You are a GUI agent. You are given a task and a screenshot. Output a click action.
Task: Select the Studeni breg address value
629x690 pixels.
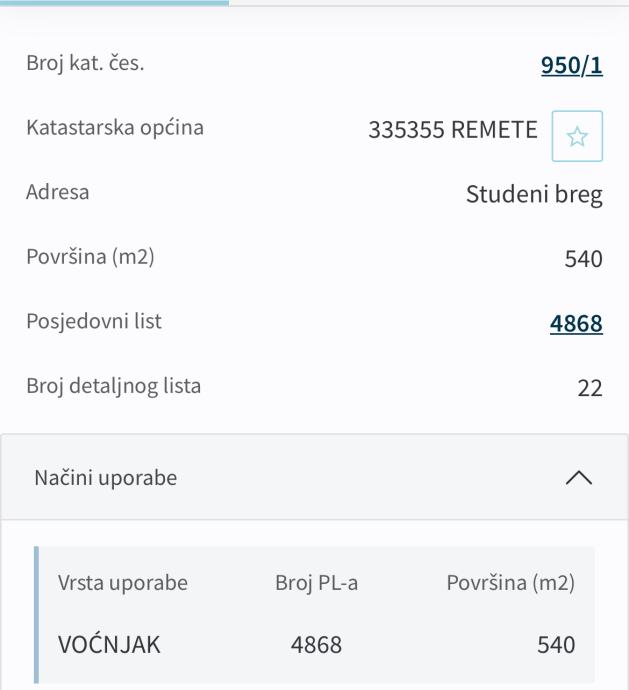[534, 194]
